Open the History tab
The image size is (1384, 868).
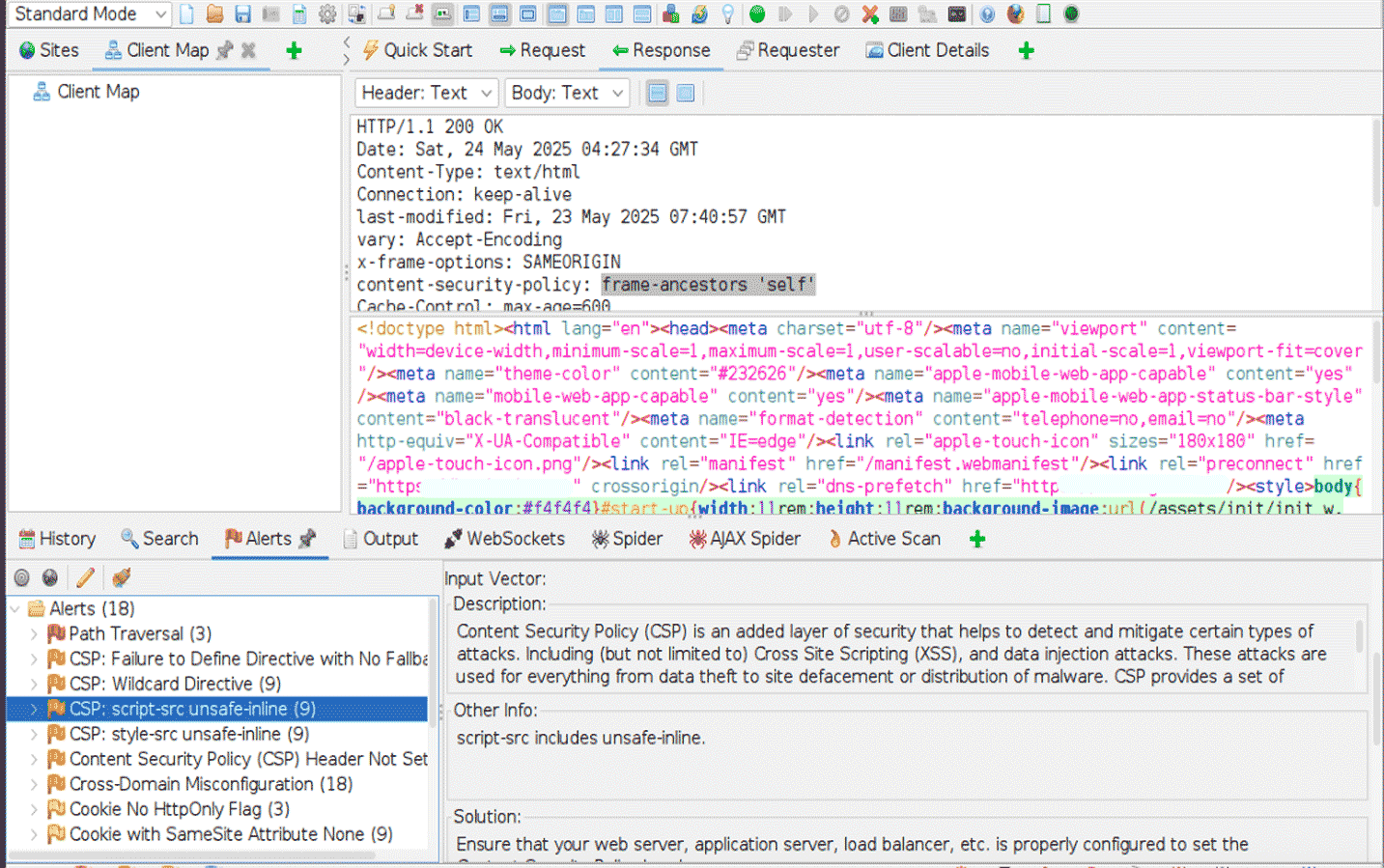click(x=57, y=539)
